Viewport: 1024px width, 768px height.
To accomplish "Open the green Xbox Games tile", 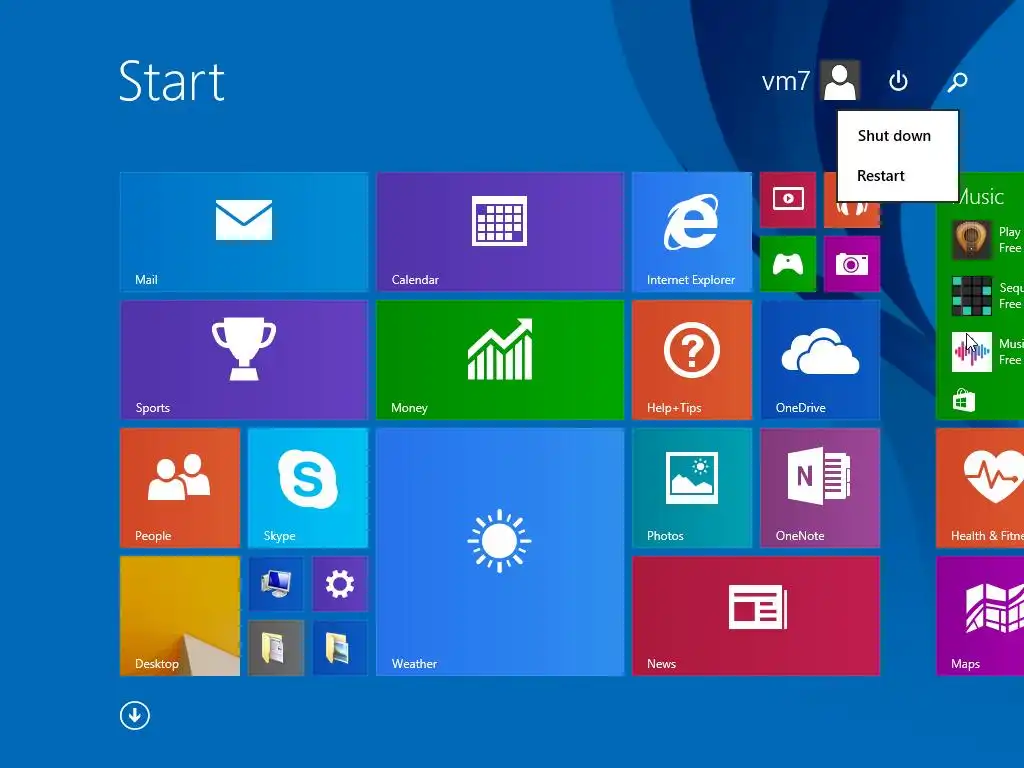I will pyautogui.click(x=788, y=264).
